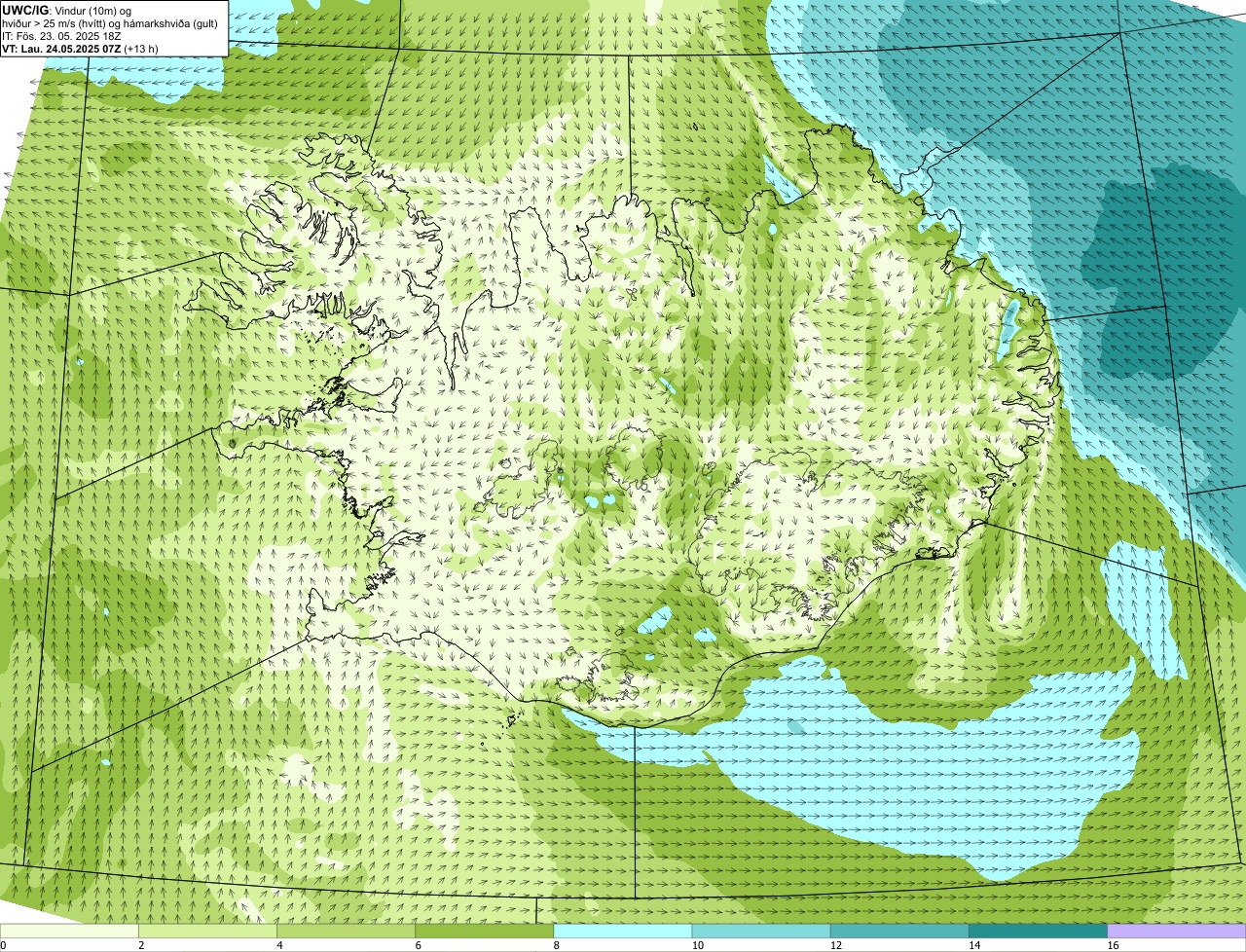
Task: Click the "hviður > 25 m/s (hvítt)" description line
Action: 112,23
